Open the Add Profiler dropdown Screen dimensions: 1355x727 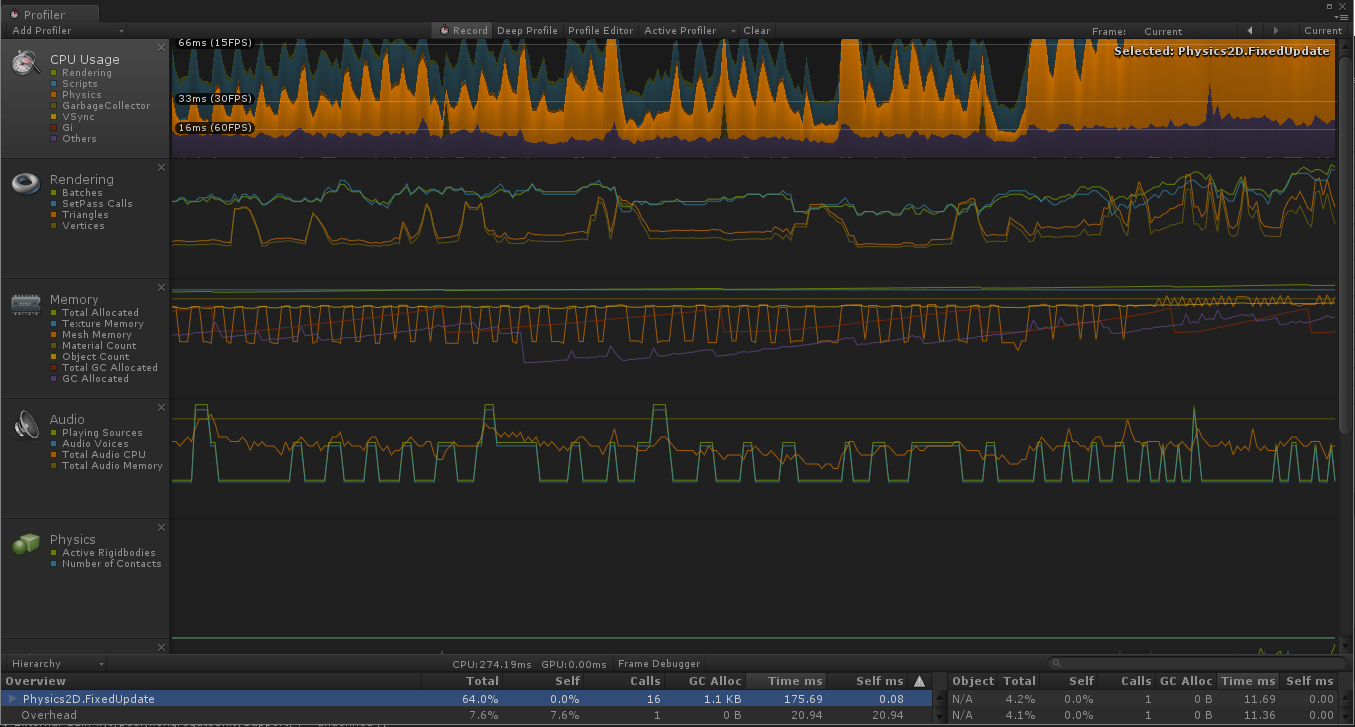pos(64,30)
